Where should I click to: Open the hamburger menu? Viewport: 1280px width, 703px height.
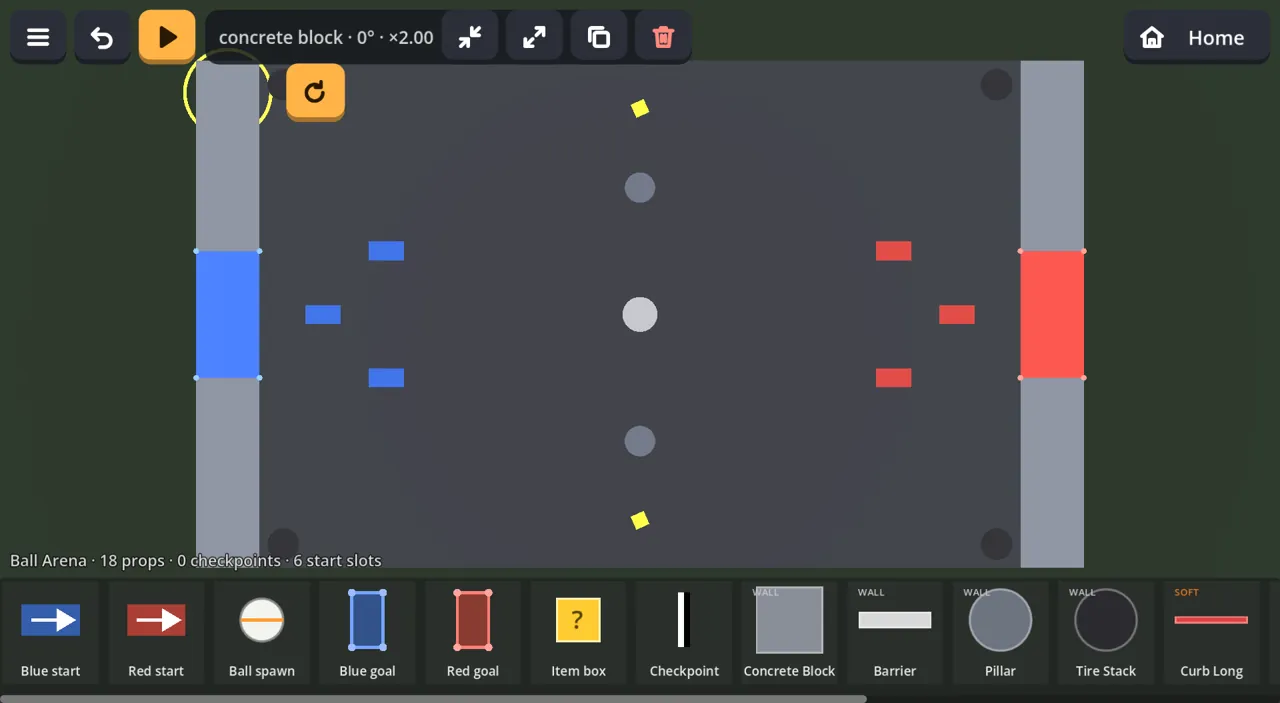click(38, 37)
